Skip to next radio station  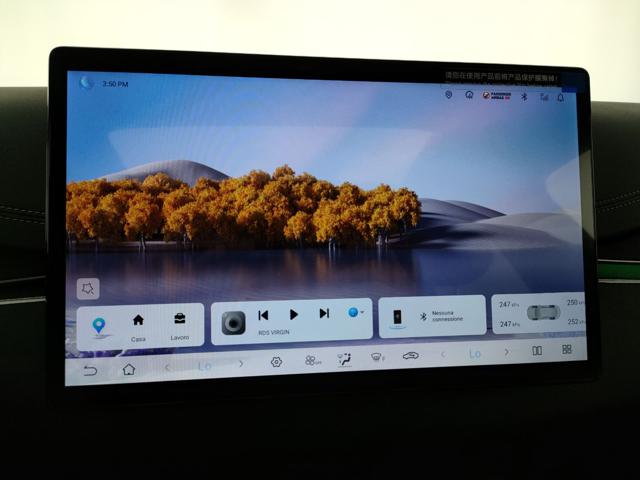pyautogui.click(x=323, y=313)
